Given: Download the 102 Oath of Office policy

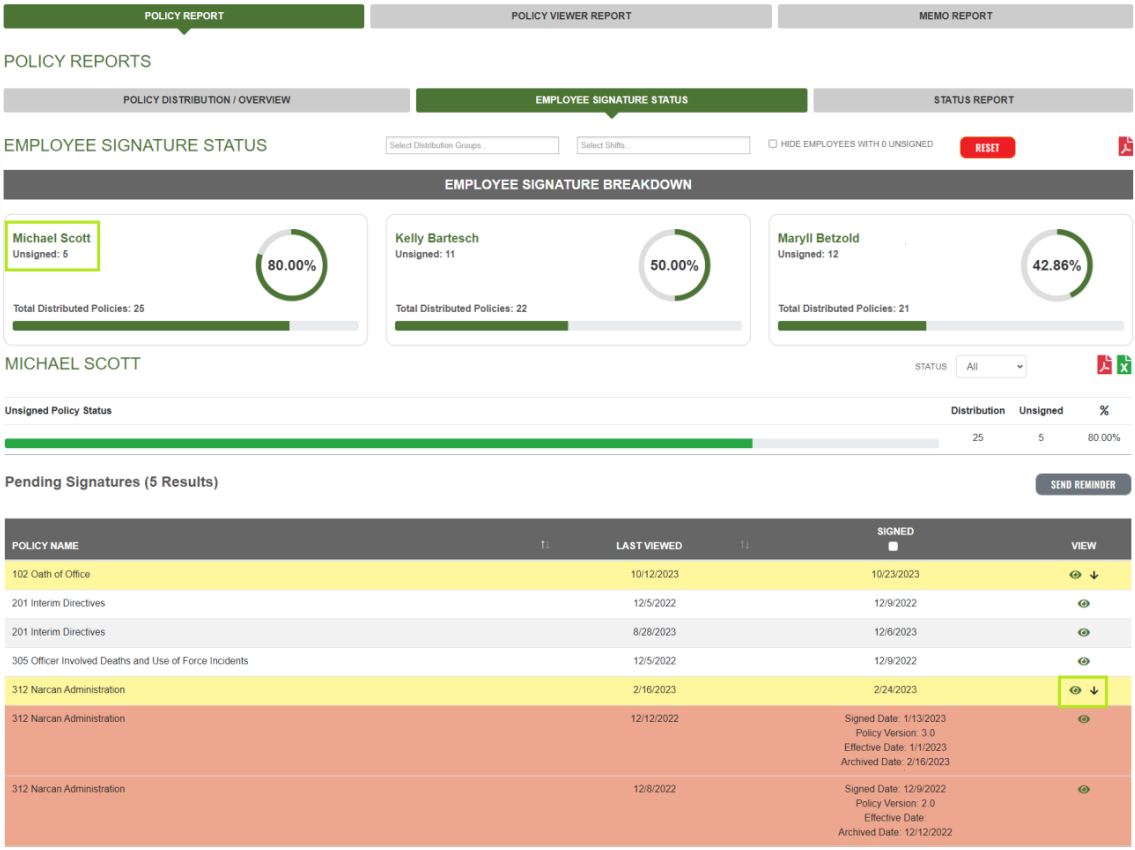Looking at the screenshot, I should tap(1095, 575).
